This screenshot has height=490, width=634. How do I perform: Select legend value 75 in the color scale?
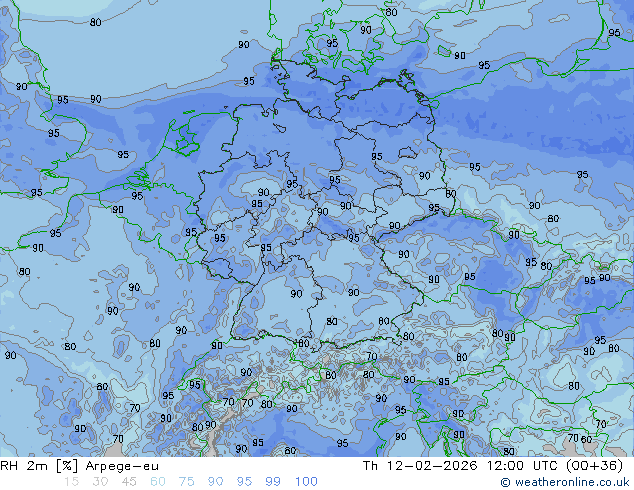(186, 482)
